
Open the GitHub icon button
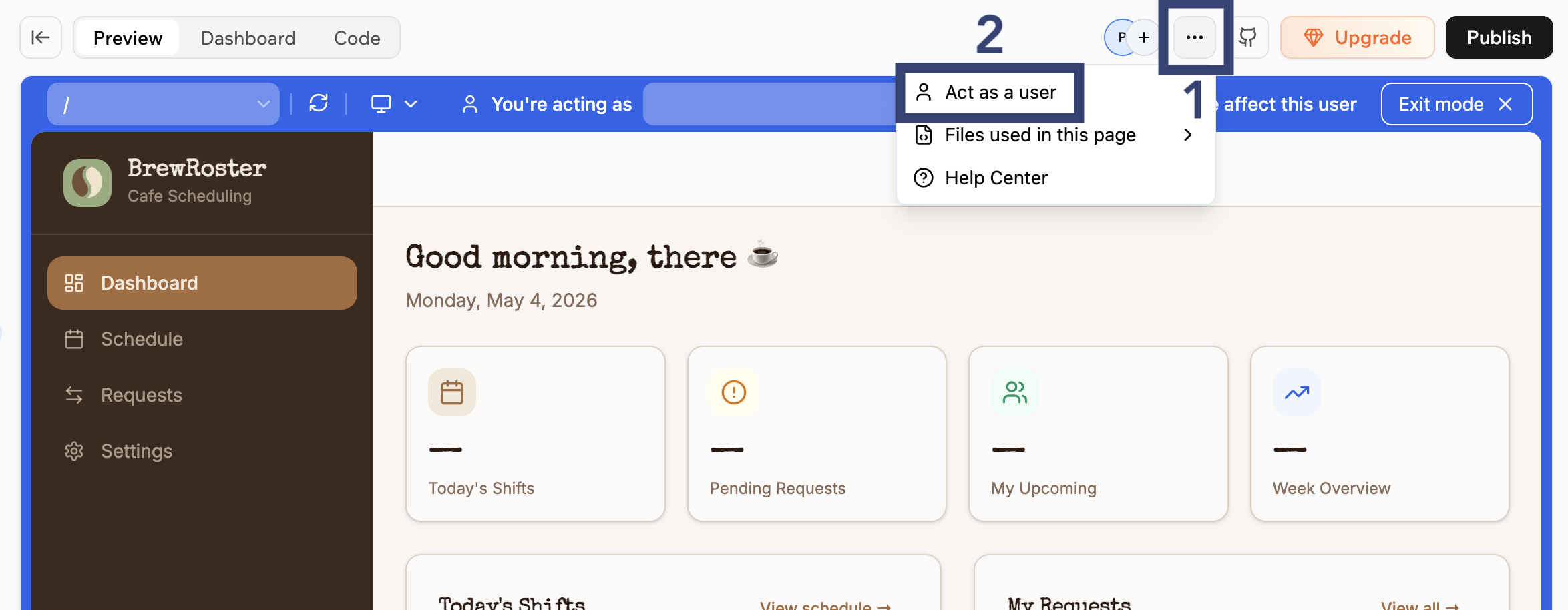(1247, 37)
